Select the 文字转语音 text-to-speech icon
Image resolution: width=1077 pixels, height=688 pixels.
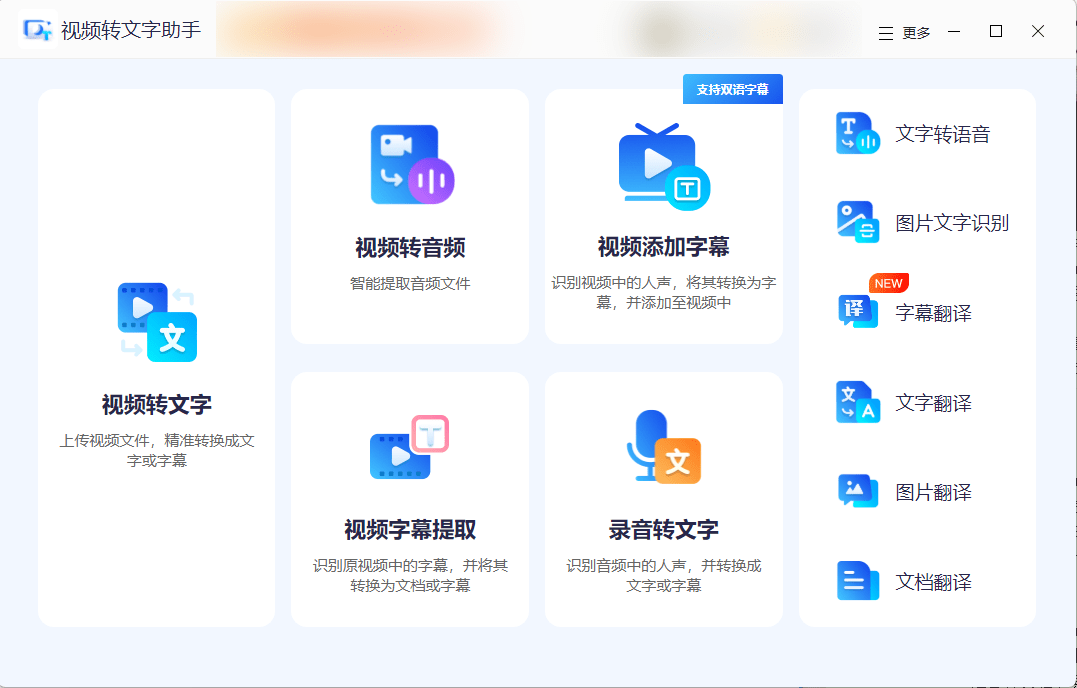[857, 133]
